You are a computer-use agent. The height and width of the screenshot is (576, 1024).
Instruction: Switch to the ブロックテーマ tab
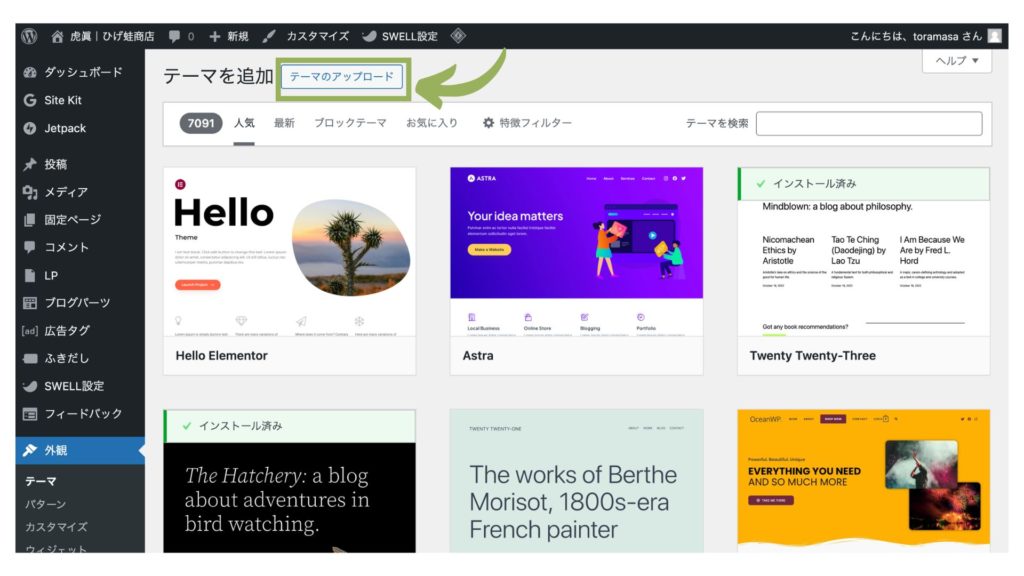(350, 123)
